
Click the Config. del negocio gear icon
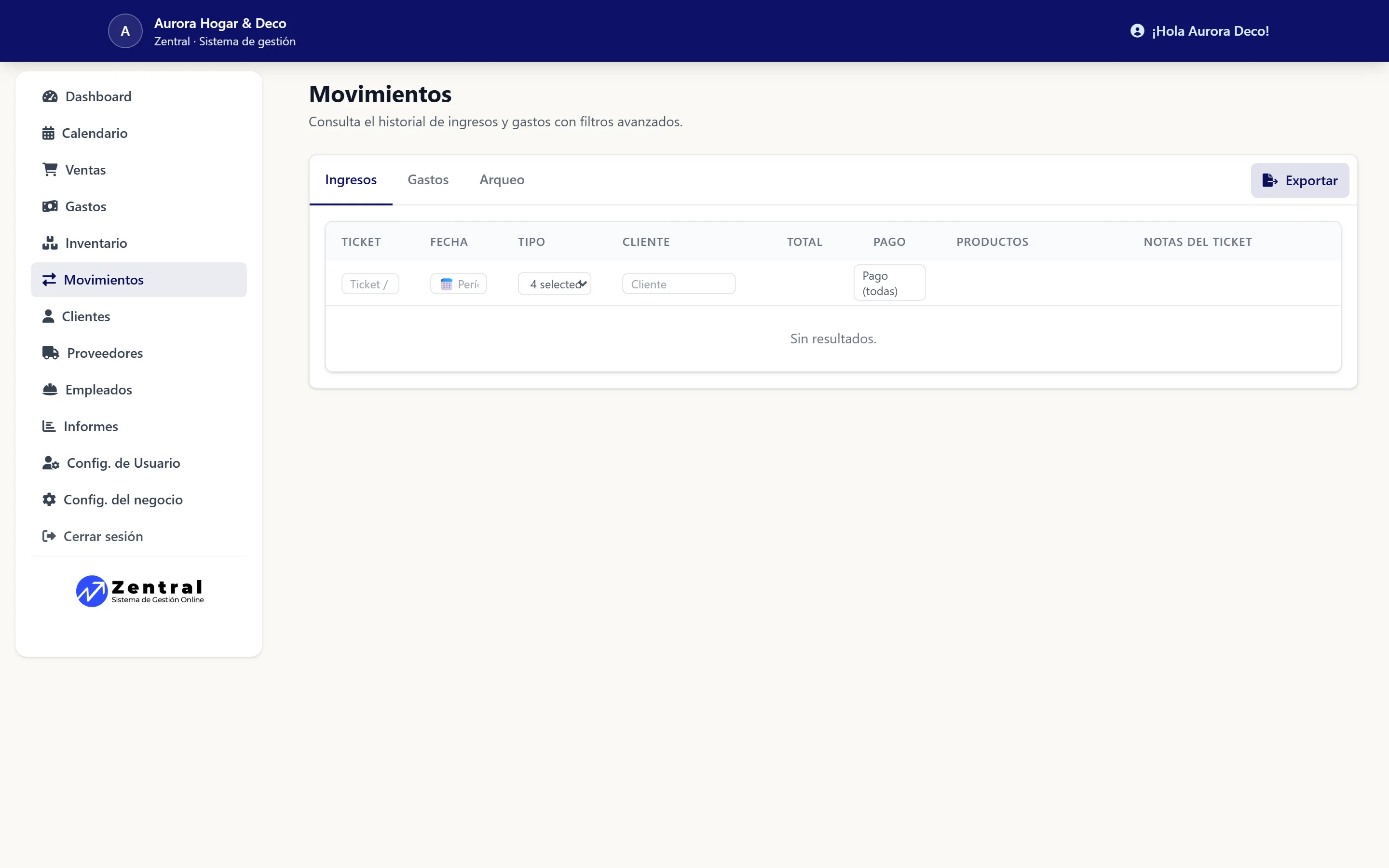49,500
